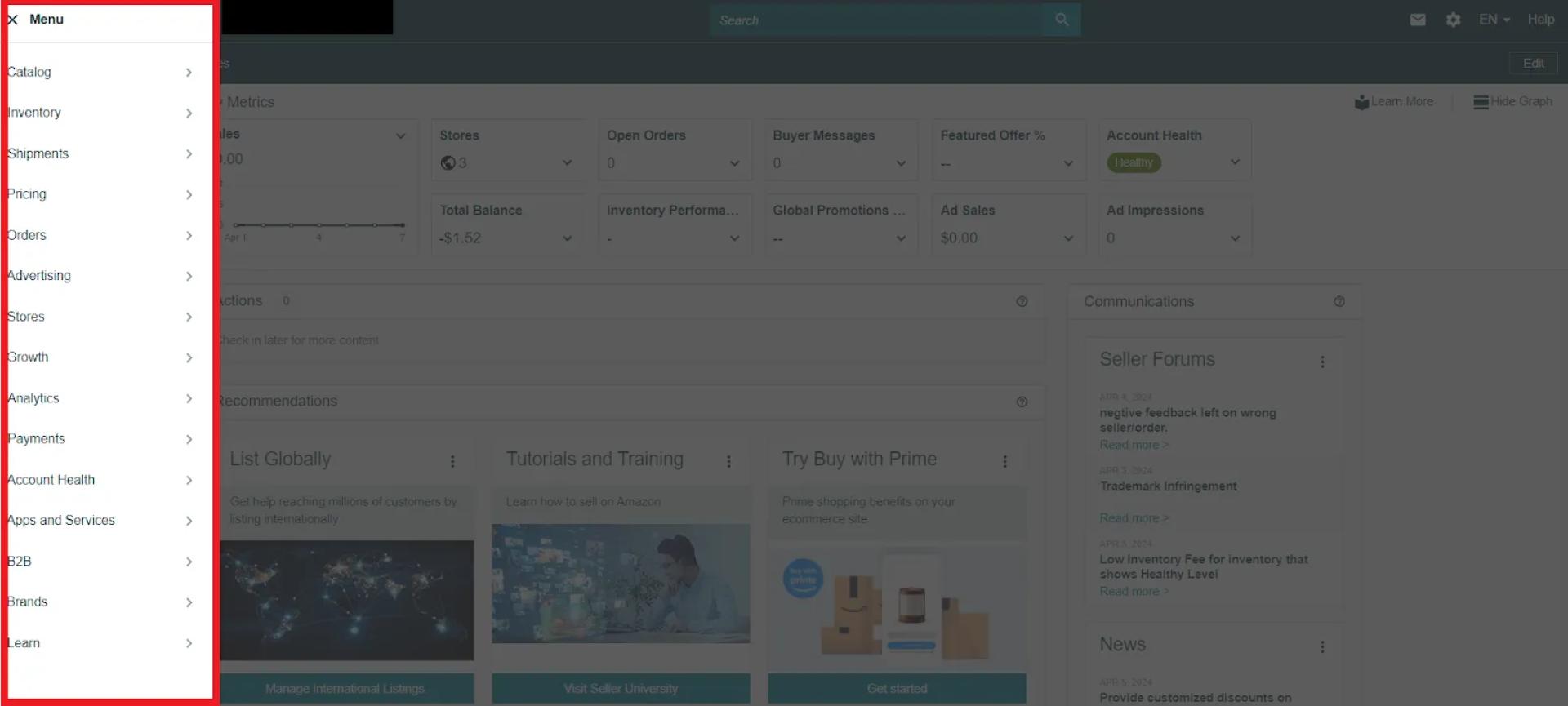Click the Trademark Infringement forum title
Image resolution: width=1568 pixels, height=706 pixels.
(x=1168, y=486)
